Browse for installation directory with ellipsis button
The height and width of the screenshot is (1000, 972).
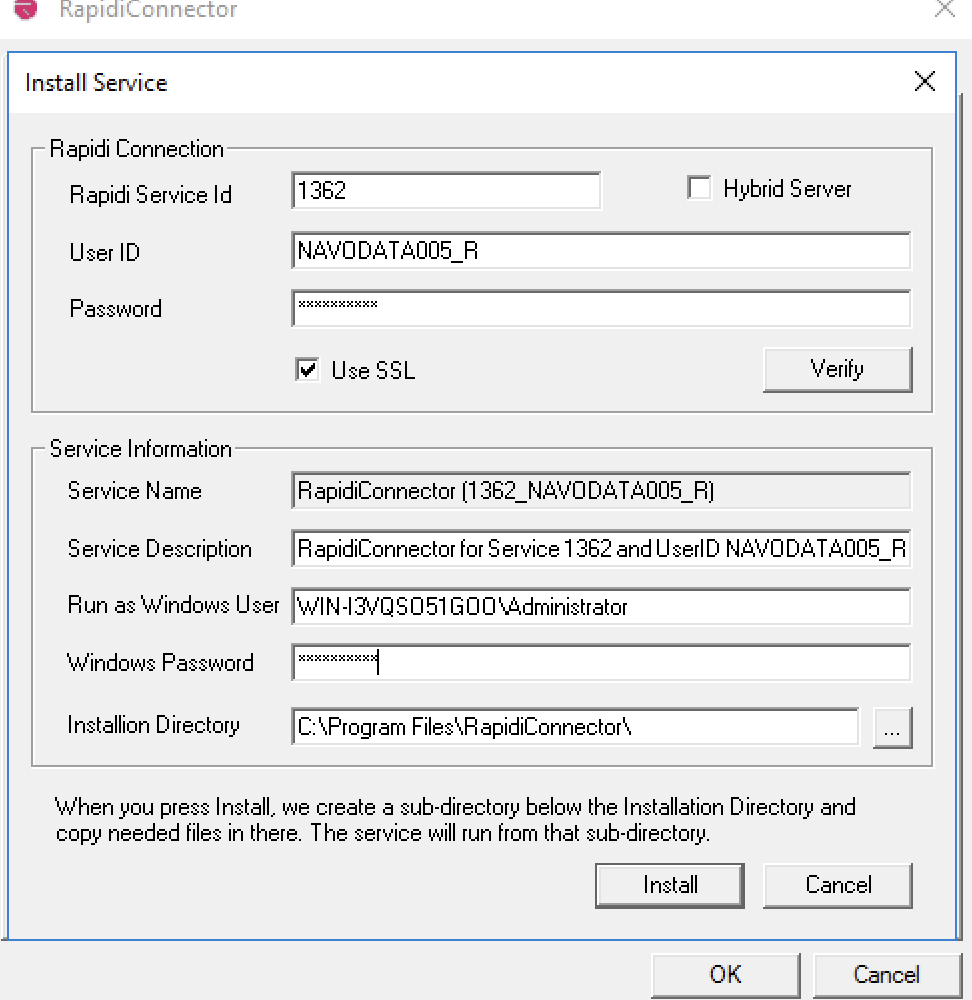[892, 727]
